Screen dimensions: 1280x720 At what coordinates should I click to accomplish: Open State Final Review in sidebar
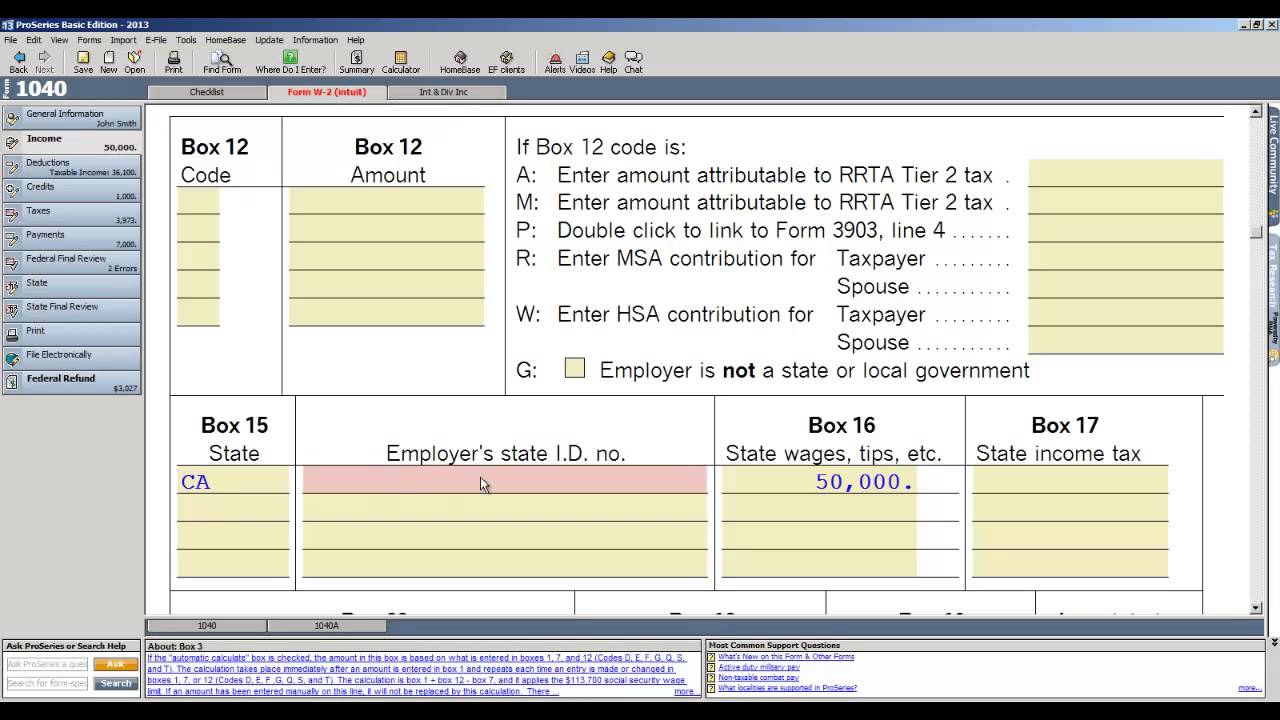pos(72,310)
